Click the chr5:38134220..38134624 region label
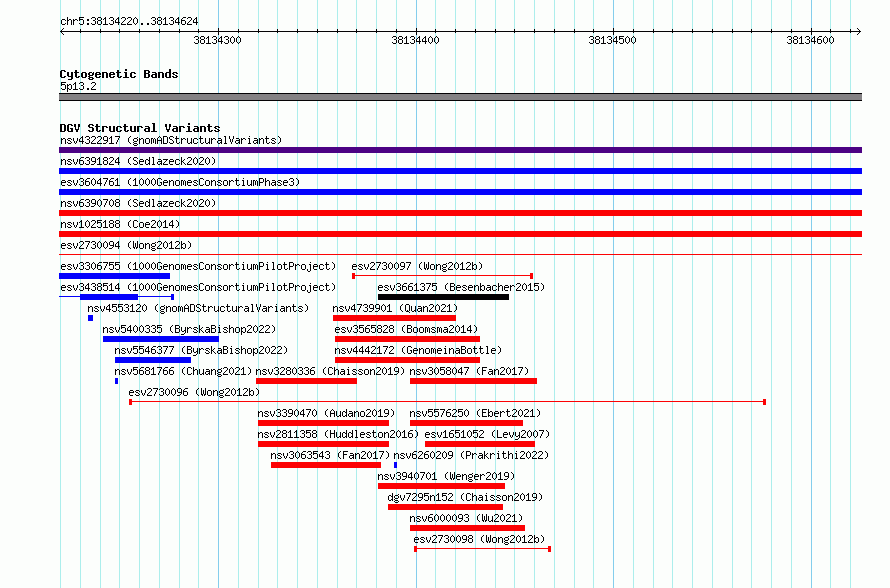Screen dimensions: 890x588 129,21
